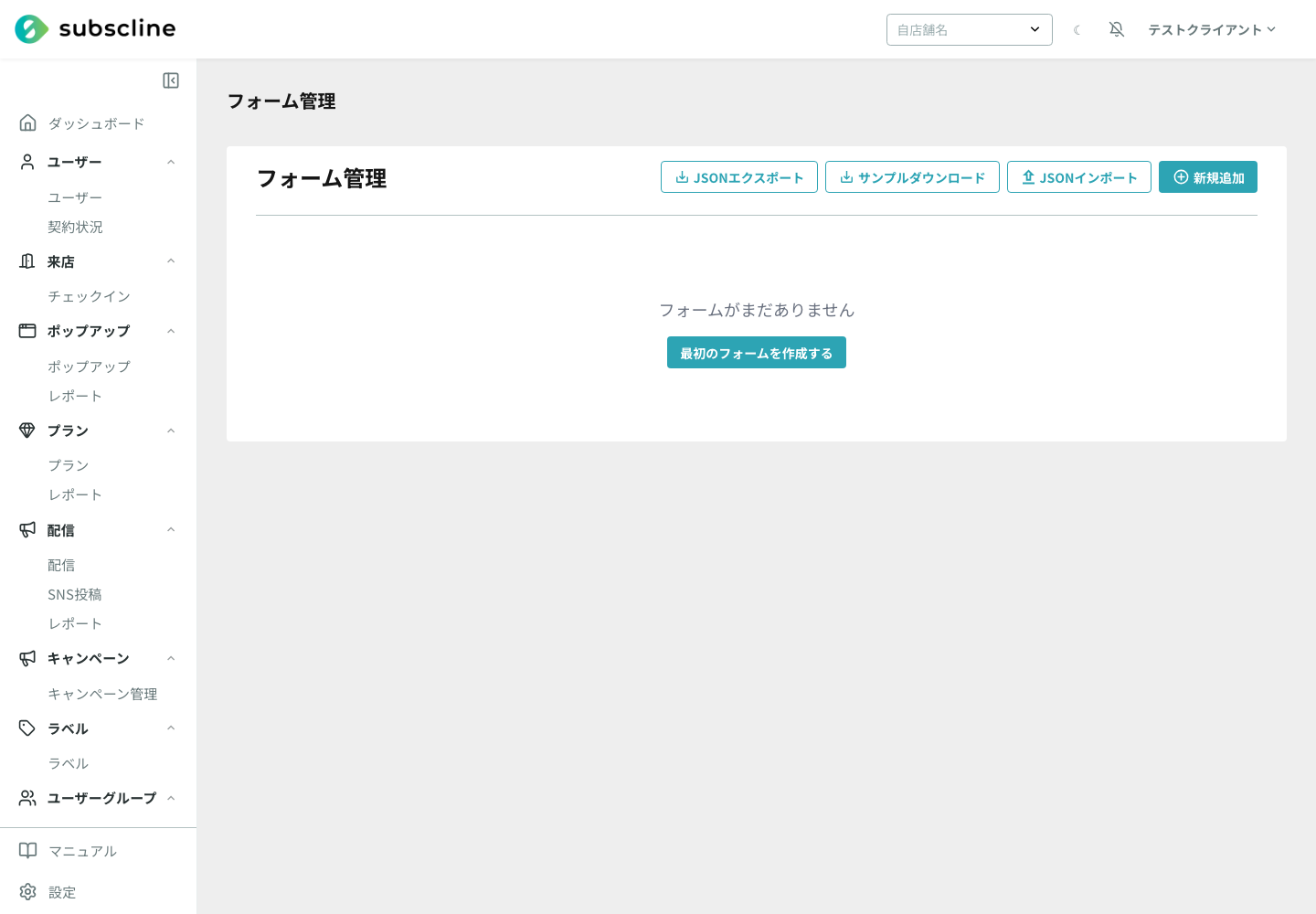The width and height of the screenshot is (1316, 914).
Task: Collapse the ユーザーグループ section chevron
Action: click(x=171, y=798)
